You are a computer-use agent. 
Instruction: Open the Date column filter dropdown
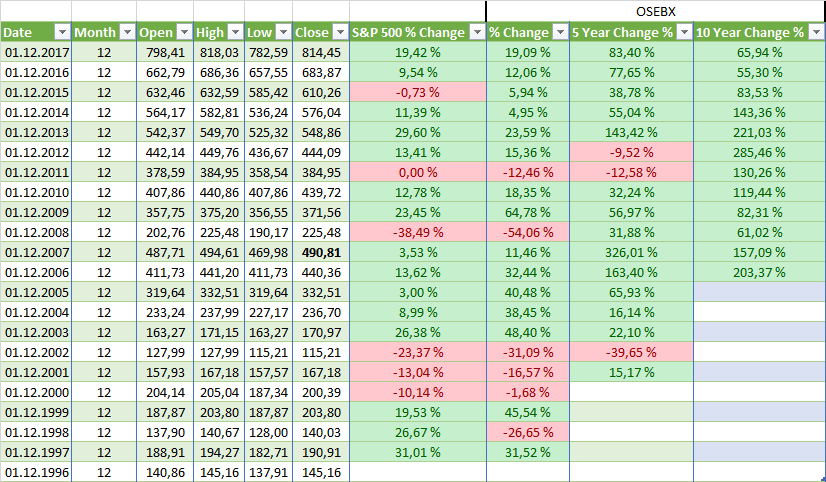[x=62, y=32]
